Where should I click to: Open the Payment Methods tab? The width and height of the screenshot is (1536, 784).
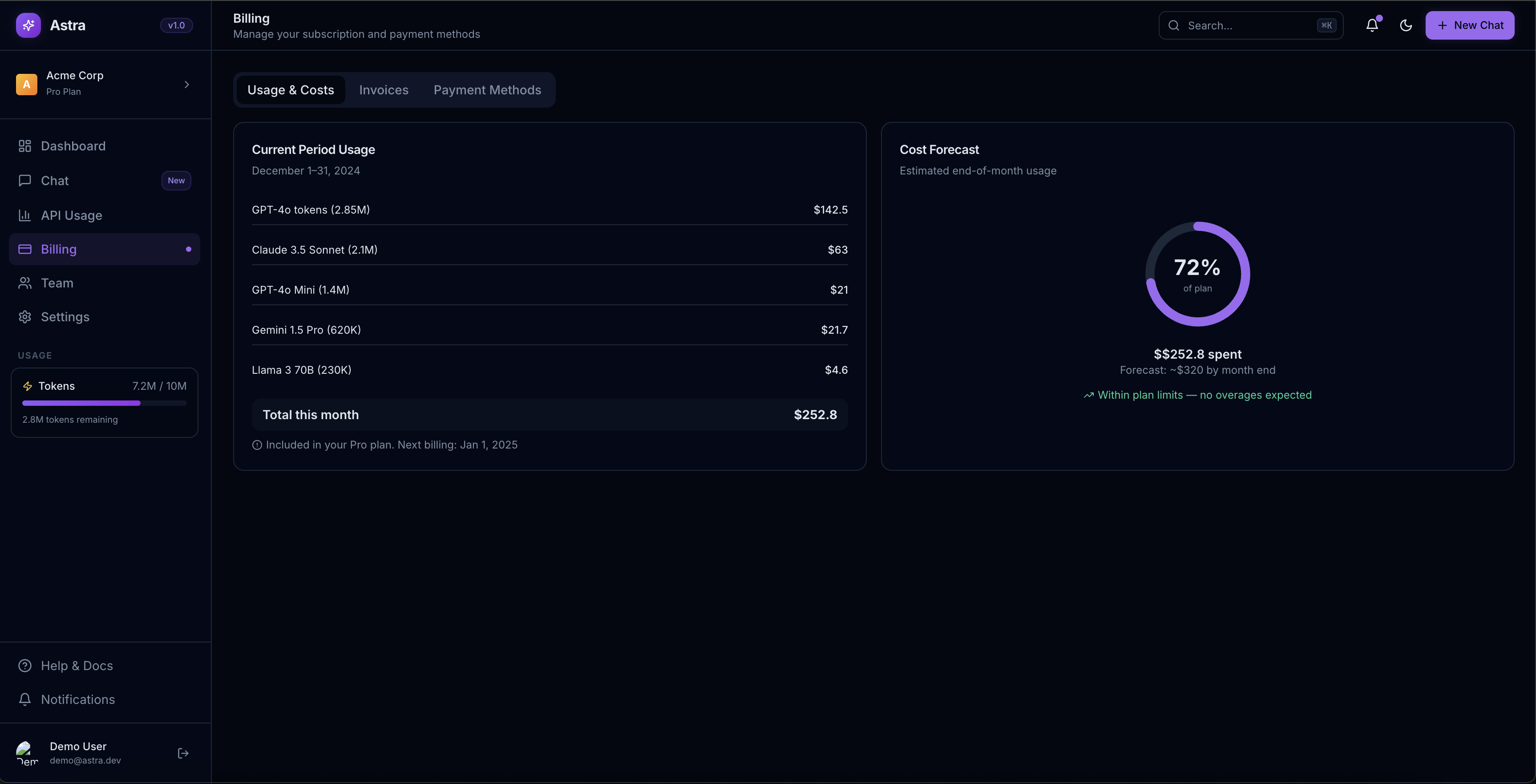point(487,89)
